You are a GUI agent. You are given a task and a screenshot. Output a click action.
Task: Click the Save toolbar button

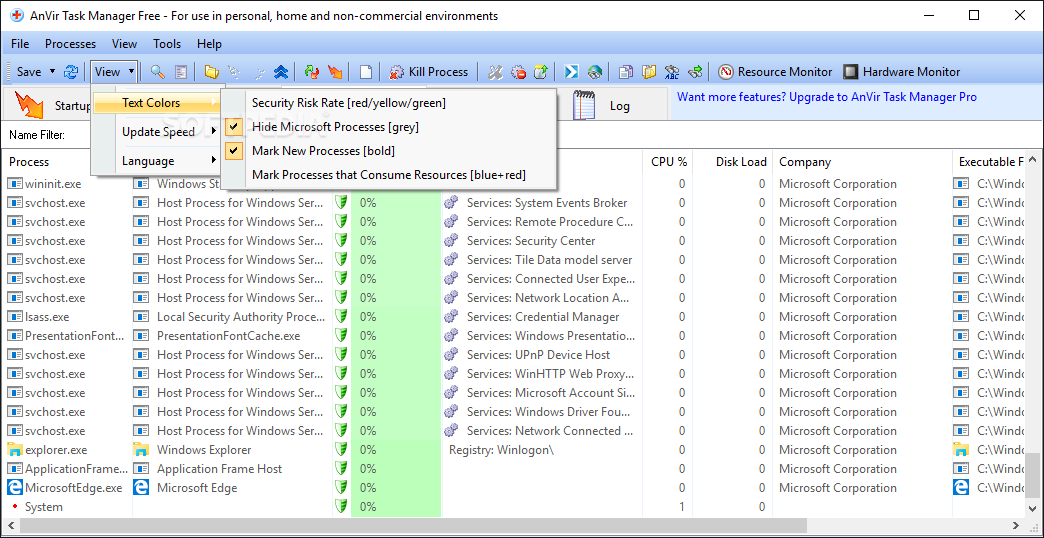[x=29, y=72]
